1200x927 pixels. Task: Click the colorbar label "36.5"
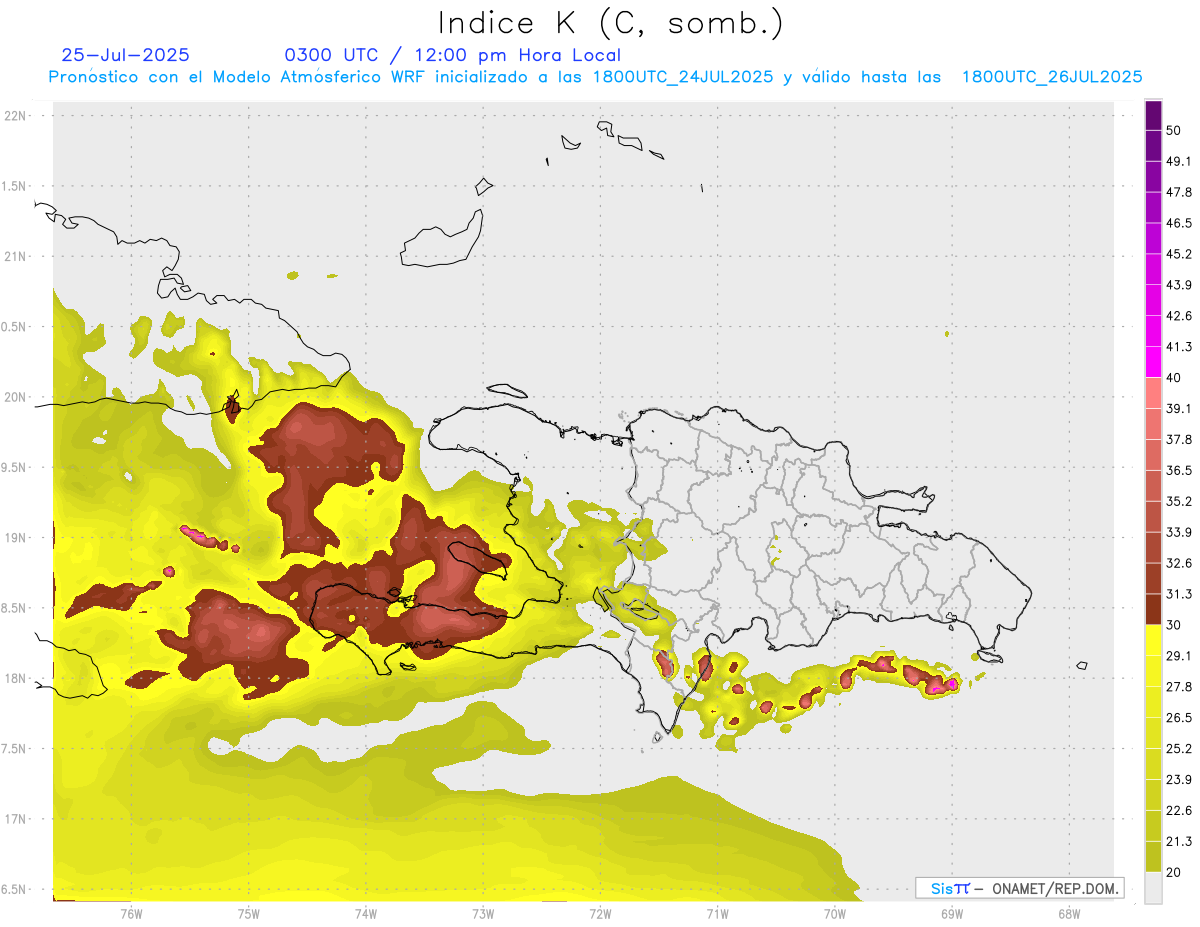pos(1178,470)
